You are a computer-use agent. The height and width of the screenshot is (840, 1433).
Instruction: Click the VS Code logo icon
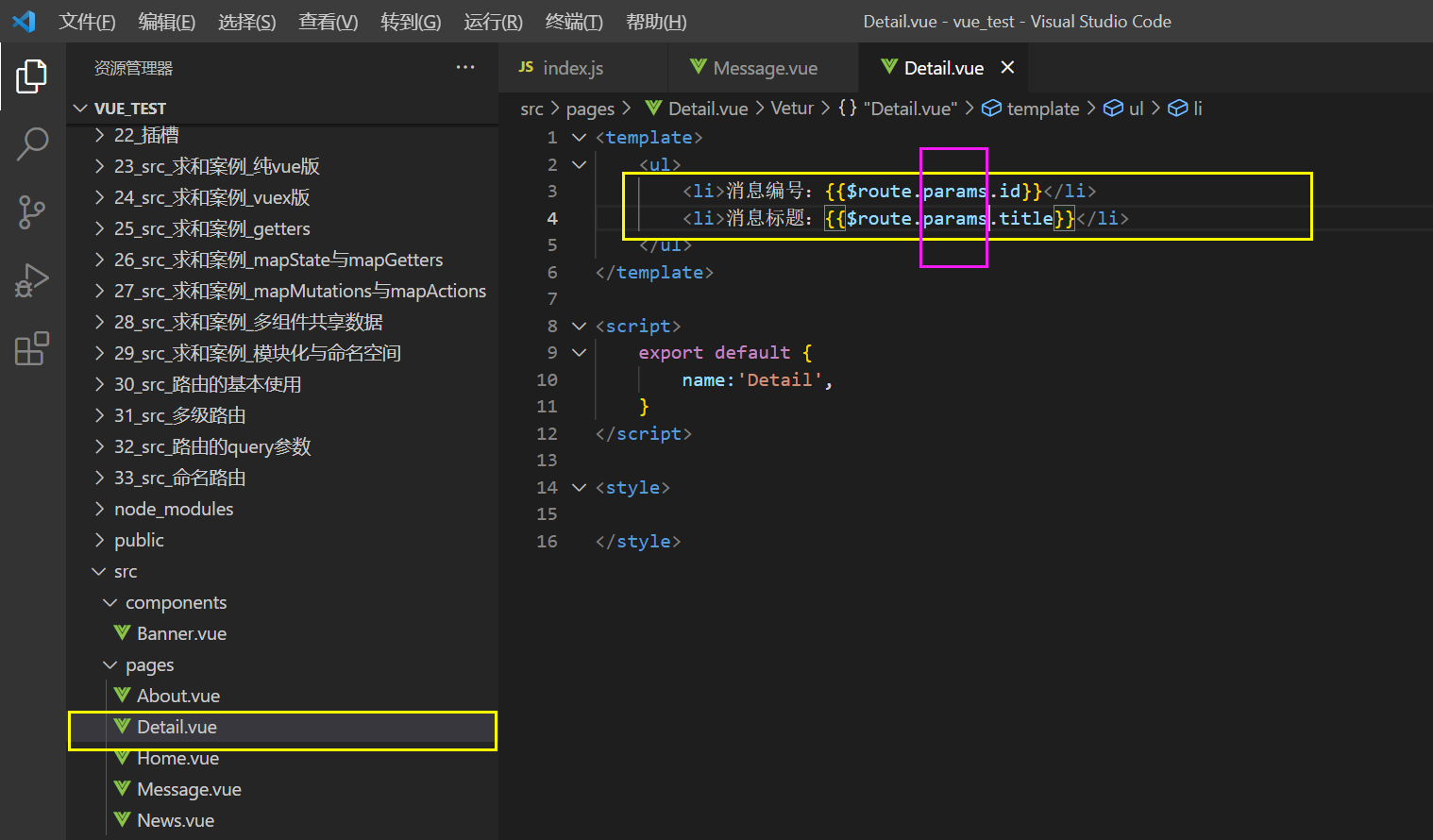point(24,21)
